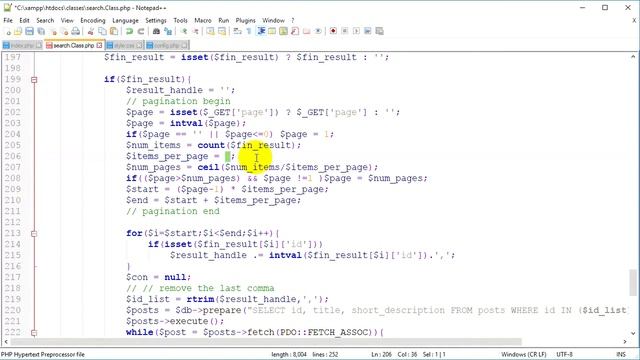Click the editor's scroll-down arrow
Viewport: 640px width, 360px height.
pyautogui.click(x=633, y=333)
